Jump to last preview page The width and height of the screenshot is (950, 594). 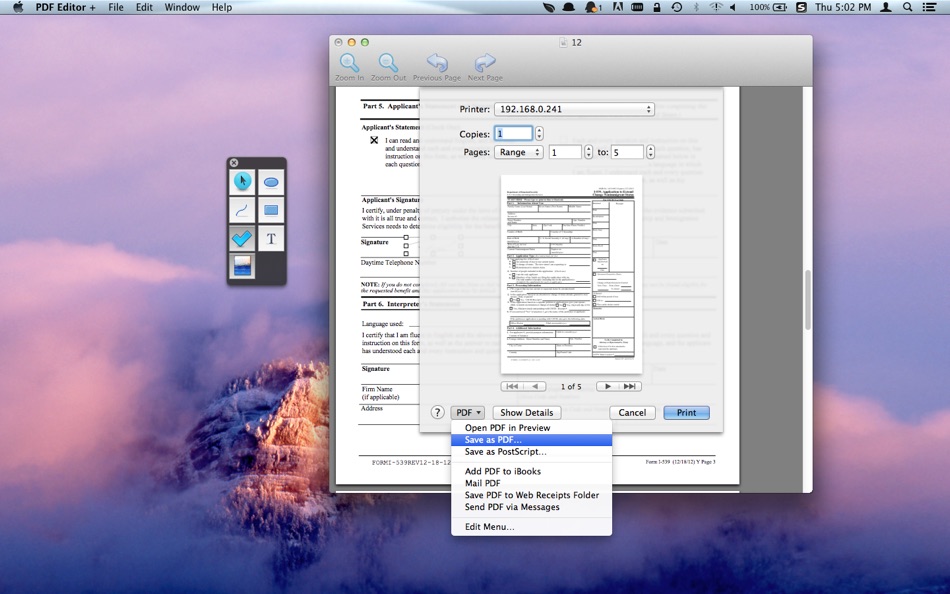click(x=630, y=386)
